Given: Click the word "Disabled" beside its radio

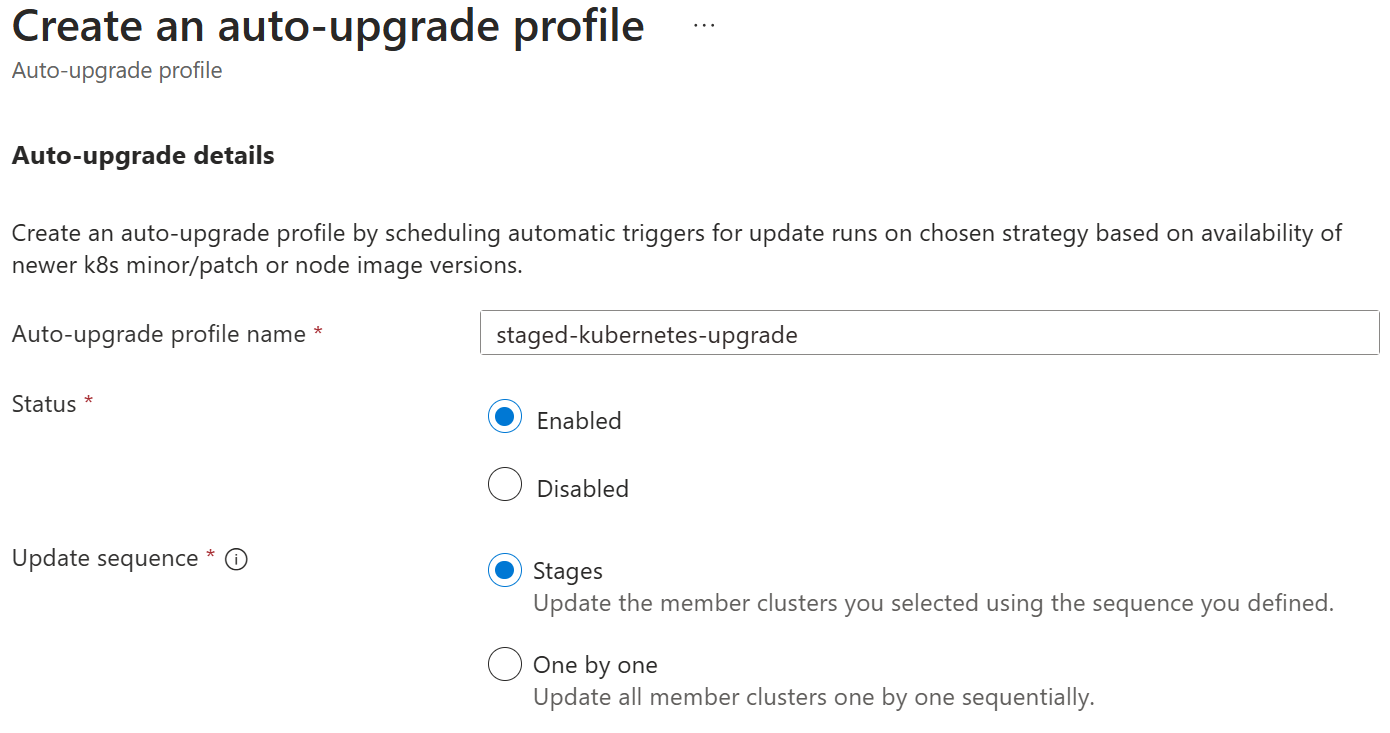Looking at the screenshot, I should [582, 489].
